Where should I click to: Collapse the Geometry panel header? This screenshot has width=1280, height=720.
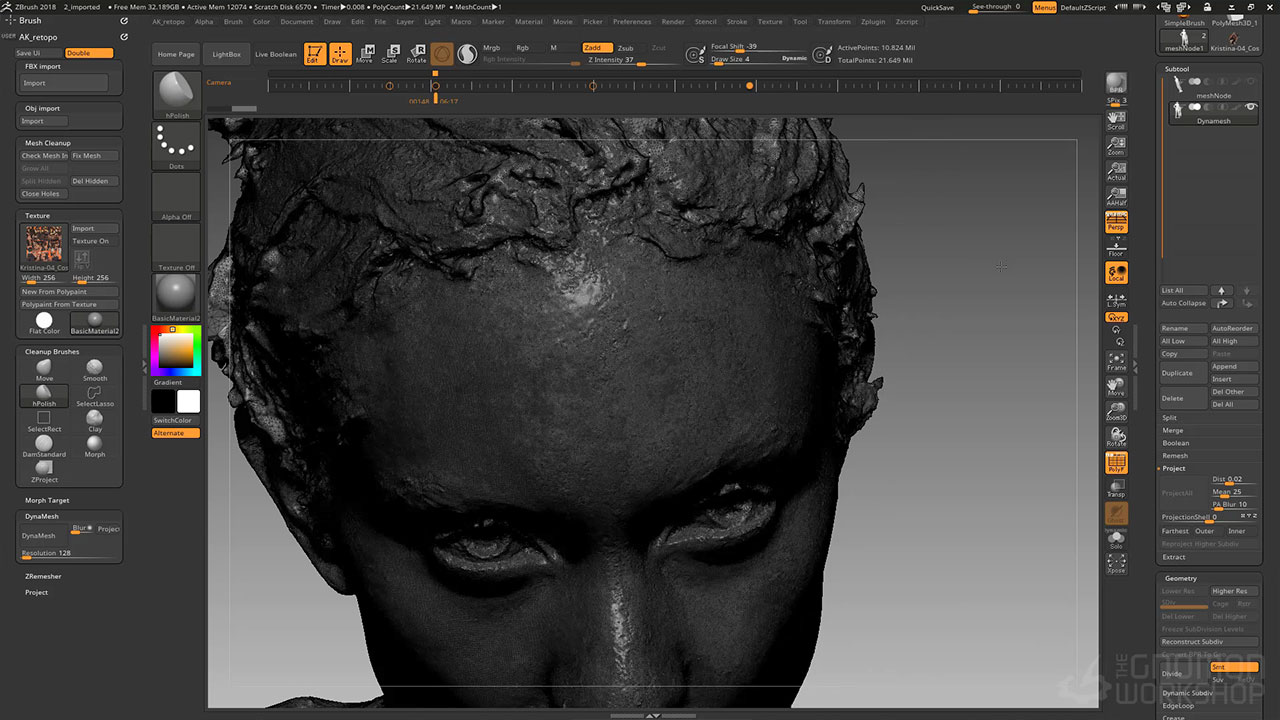click(1181, 578)
